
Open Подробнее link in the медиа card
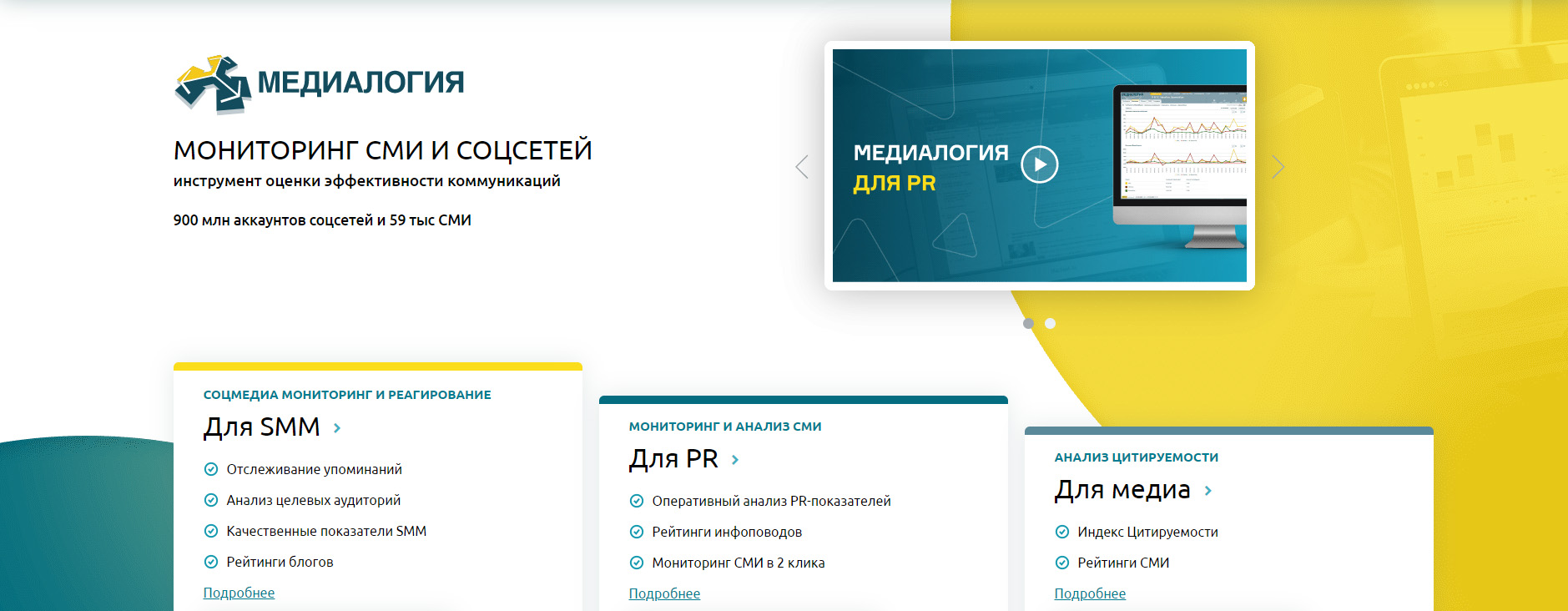[x=1090, y=593]
